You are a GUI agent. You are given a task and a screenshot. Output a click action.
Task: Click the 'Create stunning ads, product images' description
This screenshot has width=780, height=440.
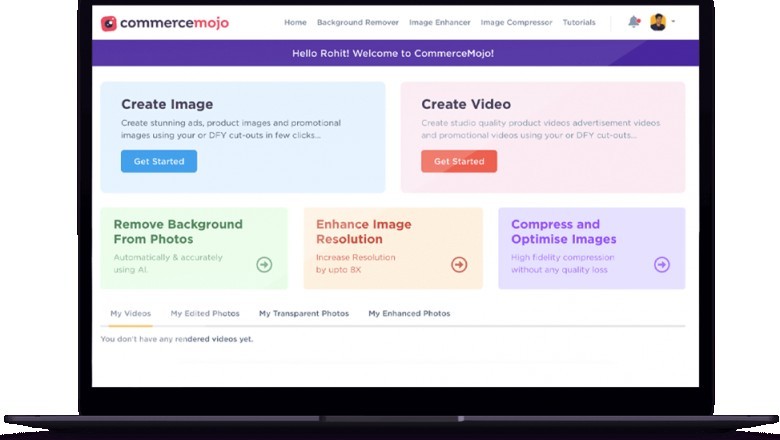(231, 129)
